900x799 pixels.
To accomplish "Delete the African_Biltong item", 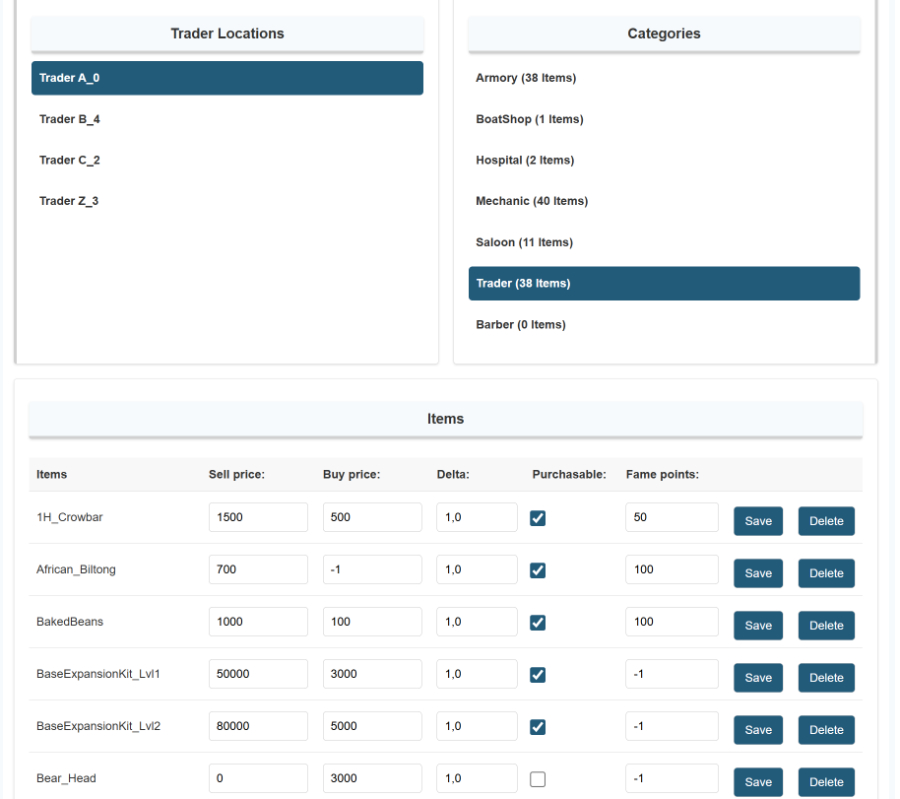I will click(827, 573).
